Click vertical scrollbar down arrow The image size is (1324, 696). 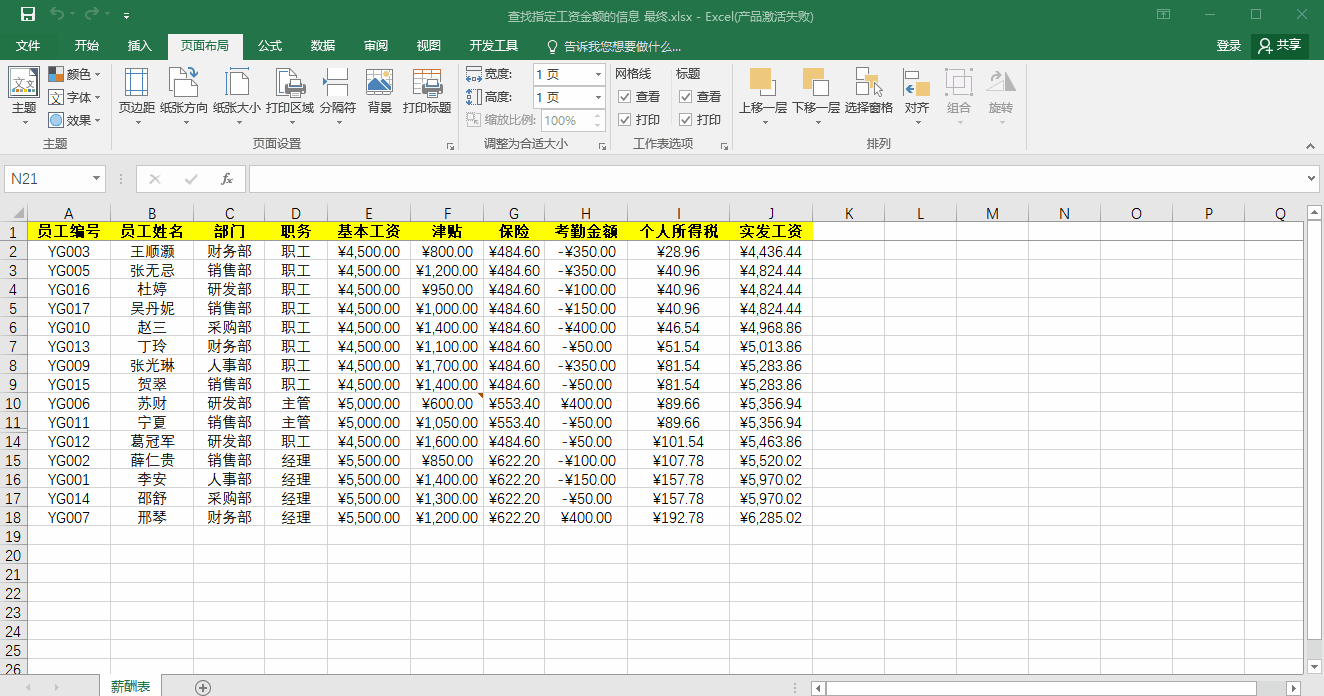1314,666
